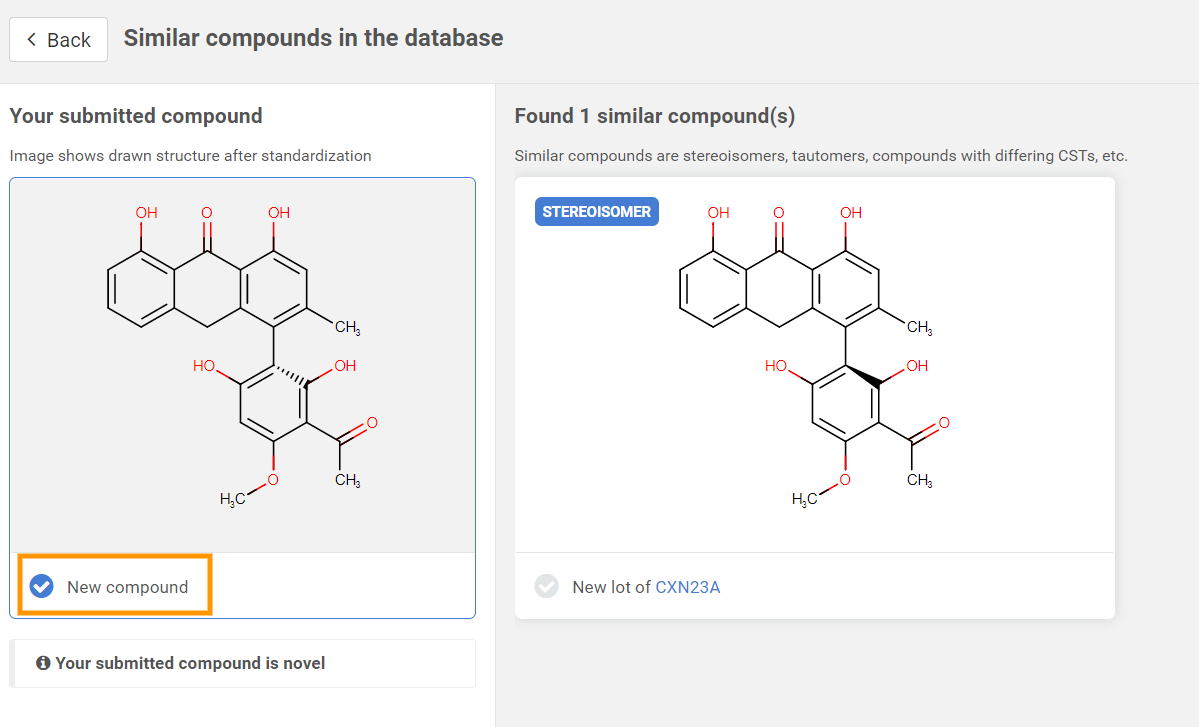The height and width of the screenshot is (727, 1199).
Task: Click the "Found 1 similar compound(s)" heading
Action: pos(655,116)
